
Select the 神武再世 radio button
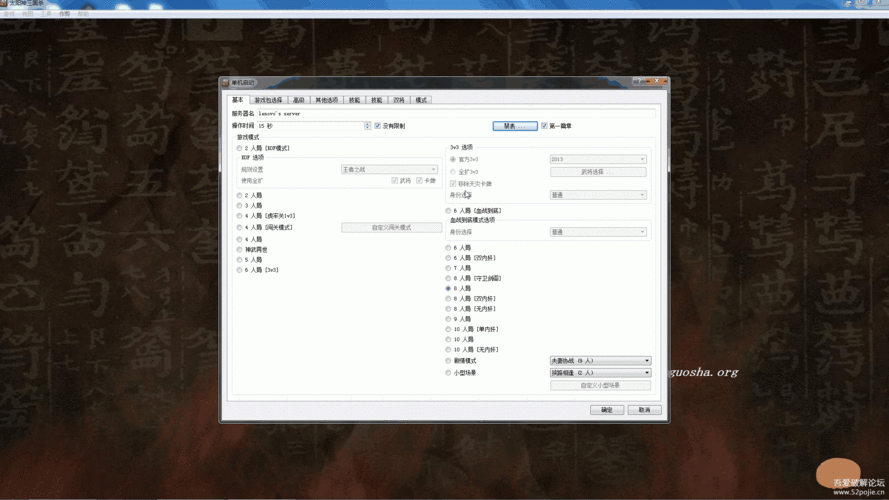coord(239,249)
